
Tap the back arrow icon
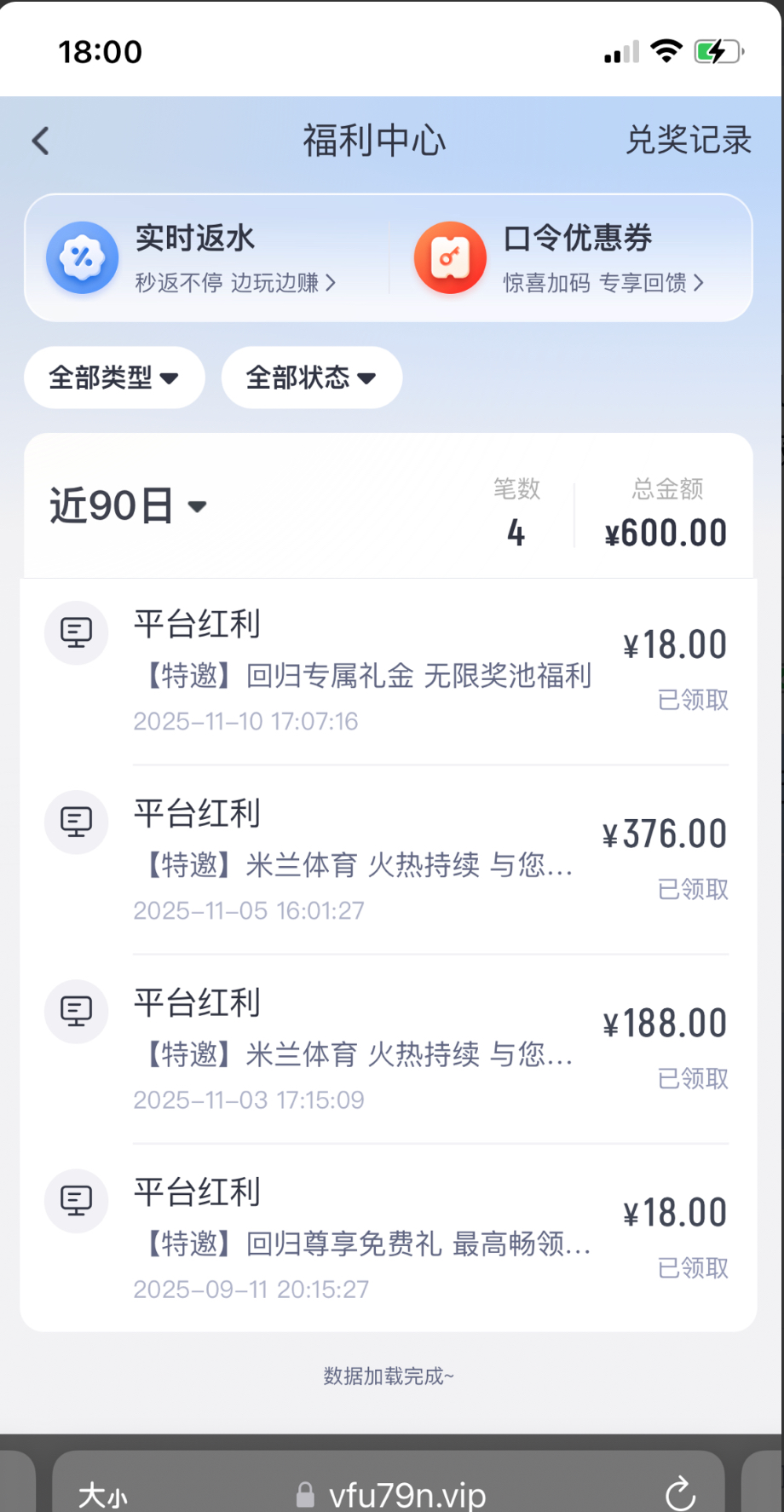(x=41, y=141)
